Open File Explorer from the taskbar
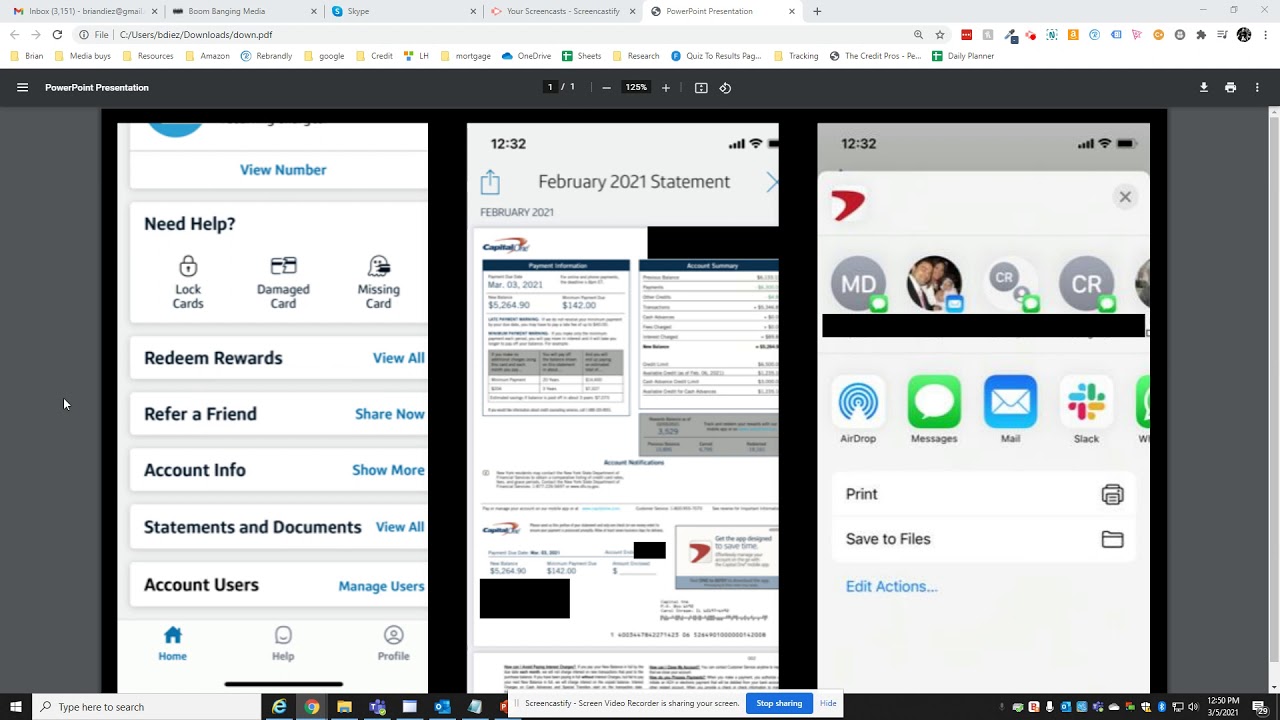This screenshot has height=720, width=1280. point(344,707)
